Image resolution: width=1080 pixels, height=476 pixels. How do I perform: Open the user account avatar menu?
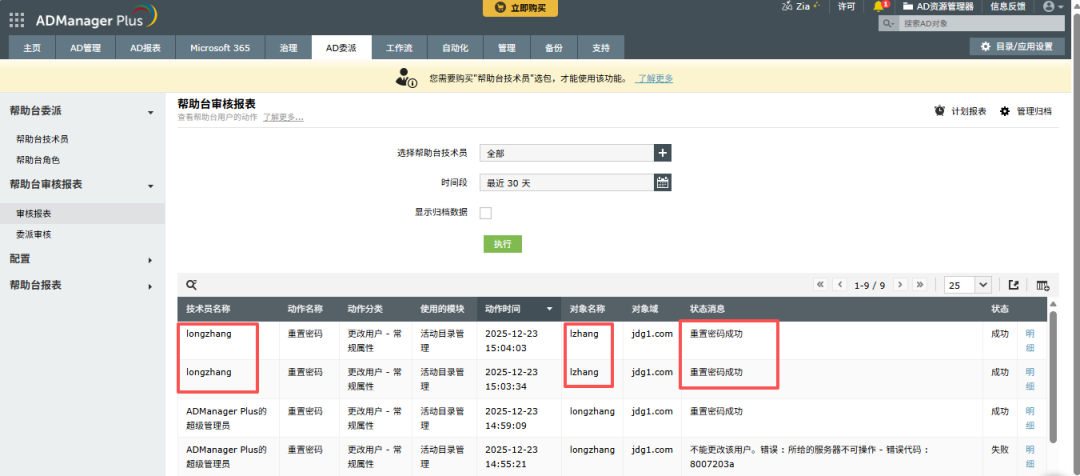pos(1053,7)
